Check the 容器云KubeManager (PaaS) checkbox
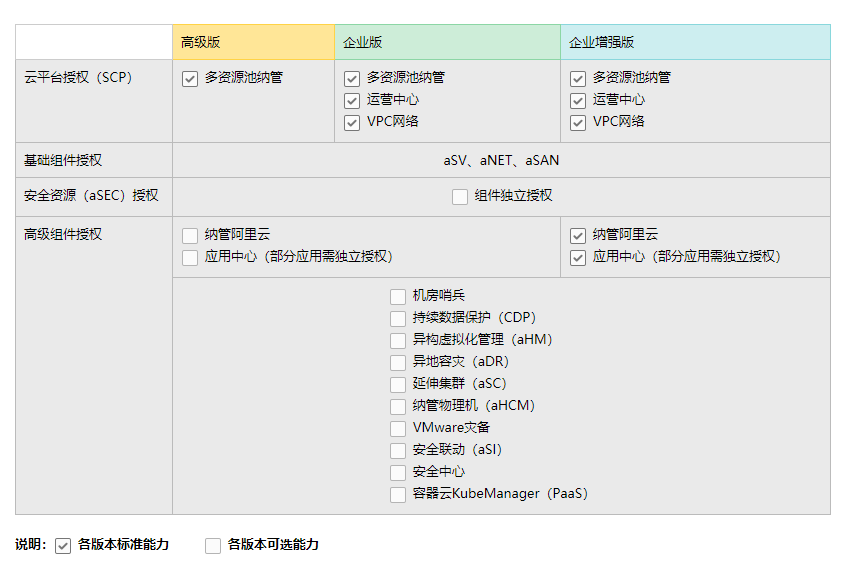The height and width of the screenshot is (565, 842). [398, 495]
